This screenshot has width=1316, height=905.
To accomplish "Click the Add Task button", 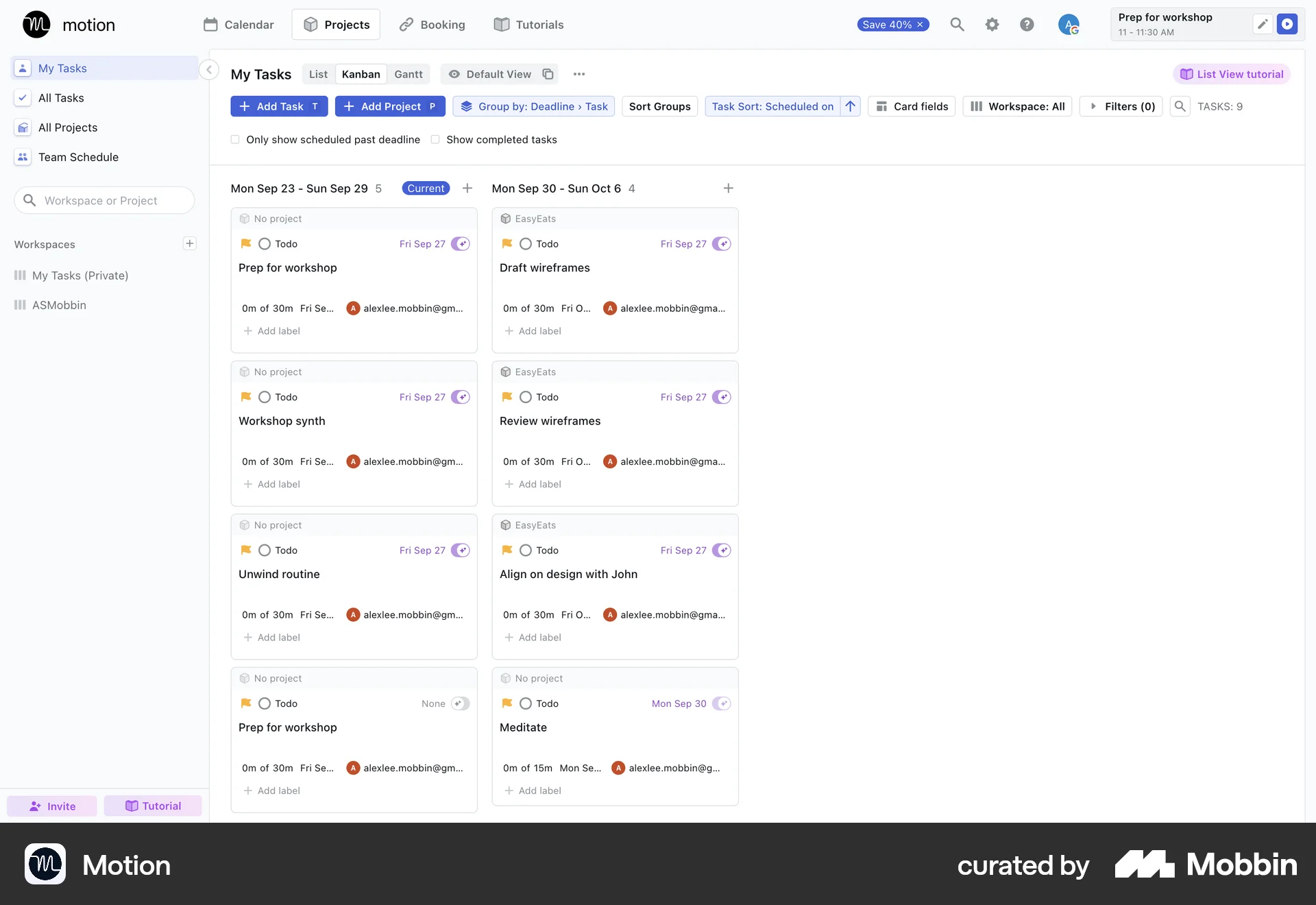I will (278, 106).
